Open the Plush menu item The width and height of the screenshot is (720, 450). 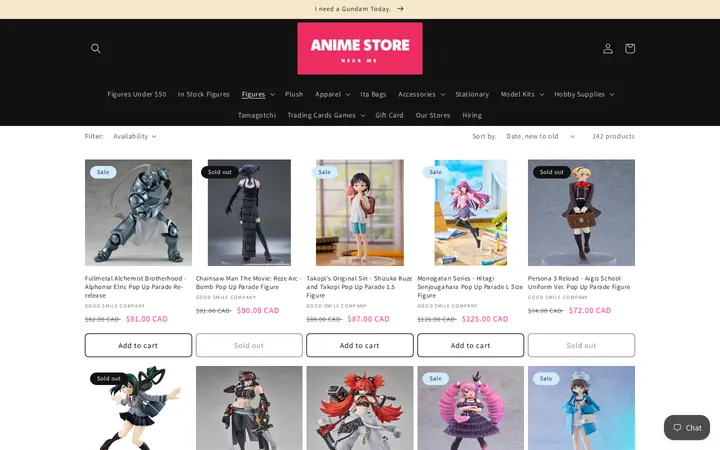pos(294,94)
